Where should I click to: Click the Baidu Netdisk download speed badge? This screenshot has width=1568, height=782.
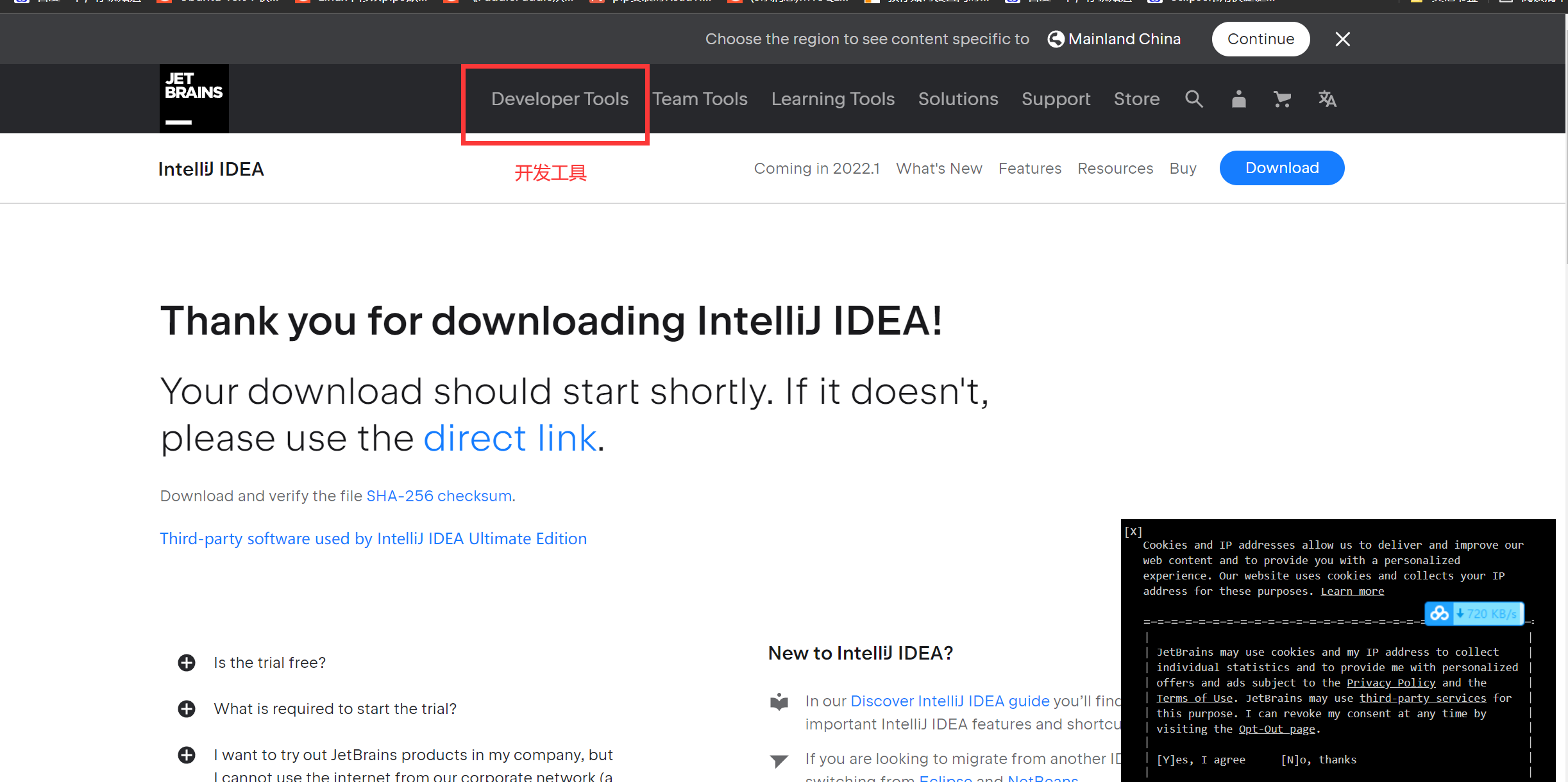(1473, 613)
